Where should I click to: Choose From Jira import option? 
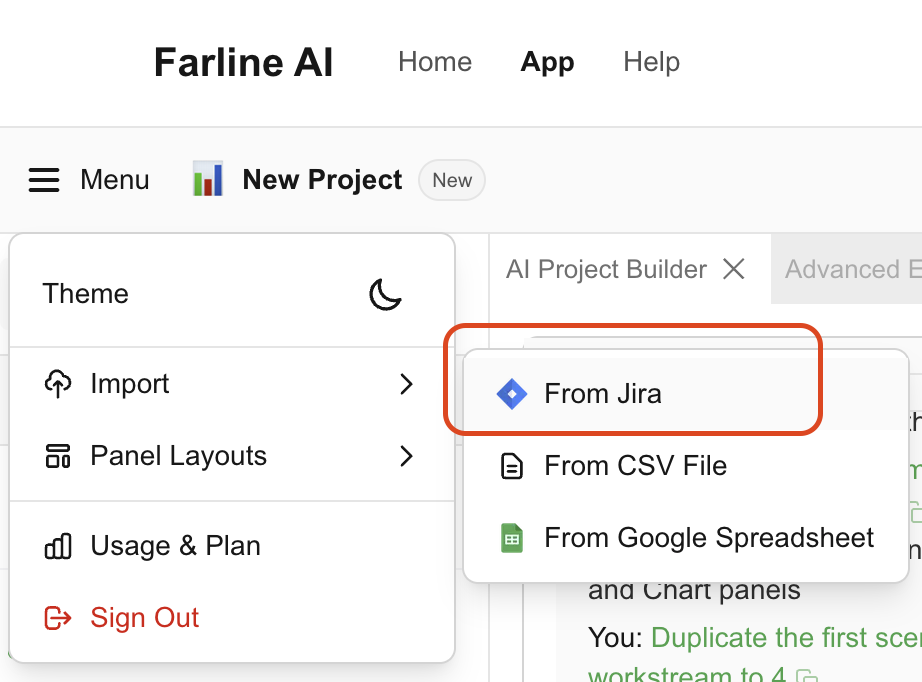click(x=603, y=394)
